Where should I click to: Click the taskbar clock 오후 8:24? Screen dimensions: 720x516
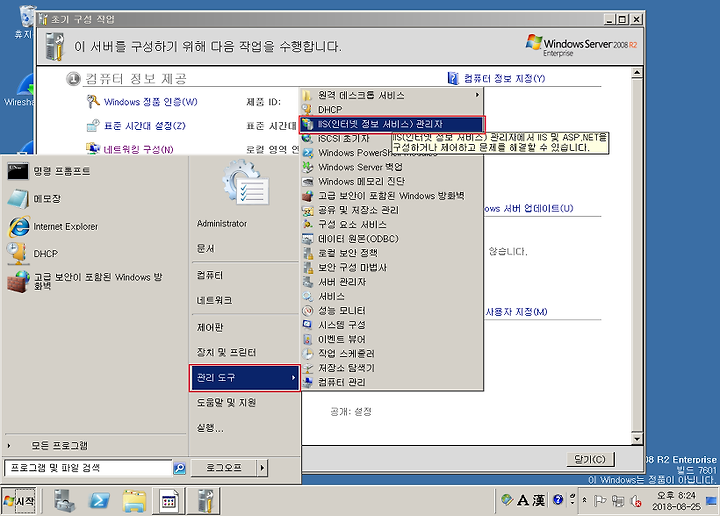coord(675,500)
